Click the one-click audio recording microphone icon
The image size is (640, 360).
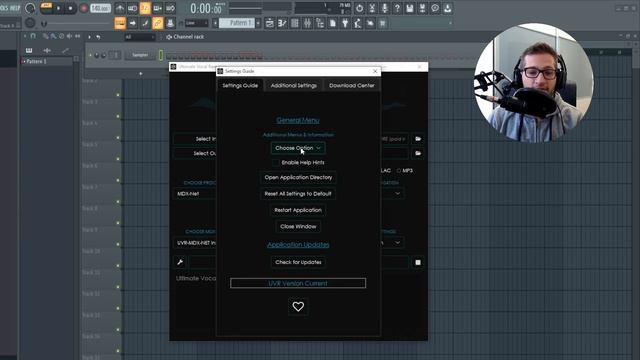(384, 8)
